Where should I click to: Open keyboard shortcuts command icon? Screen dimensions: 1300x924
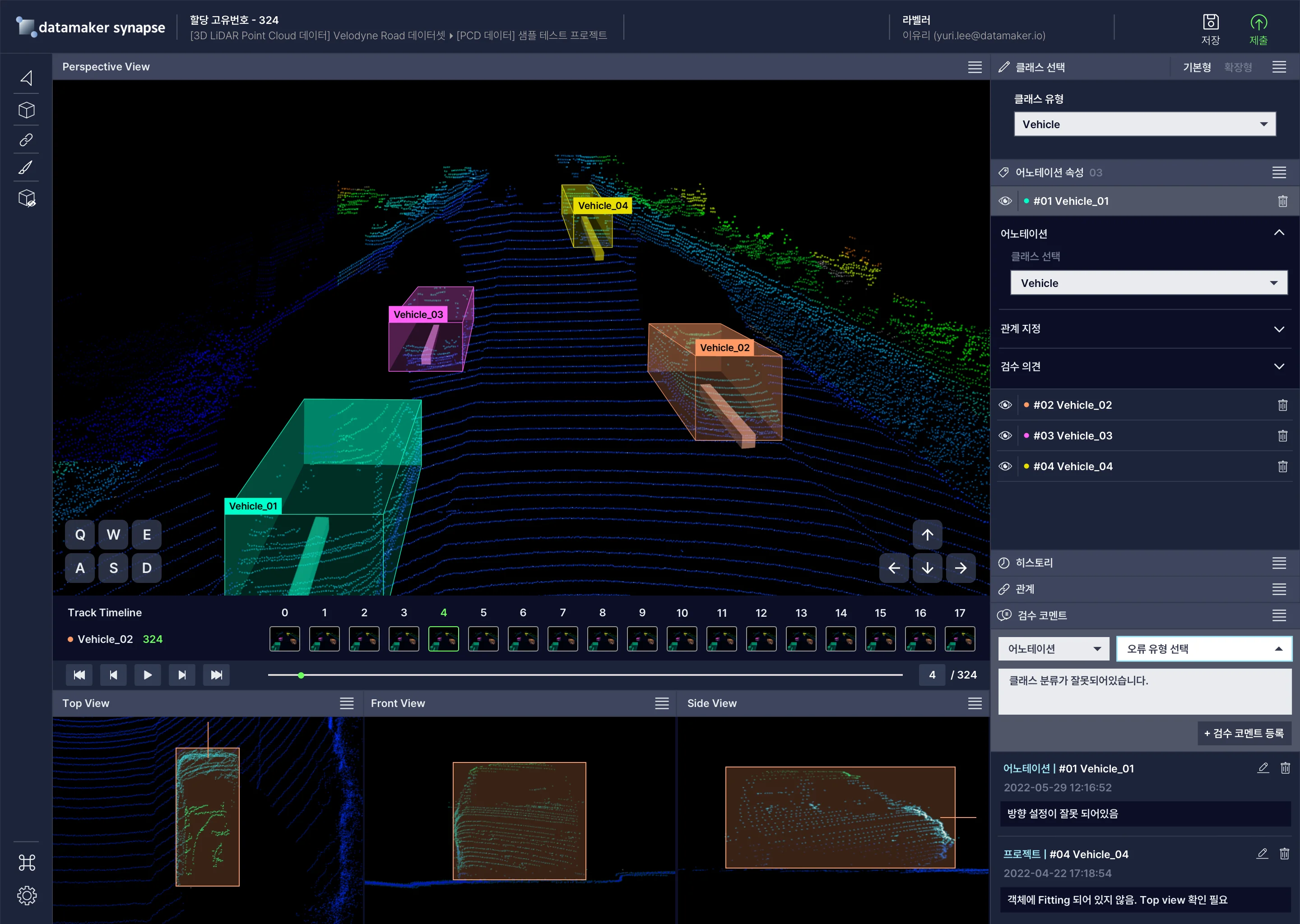click(x=27, y=863)
